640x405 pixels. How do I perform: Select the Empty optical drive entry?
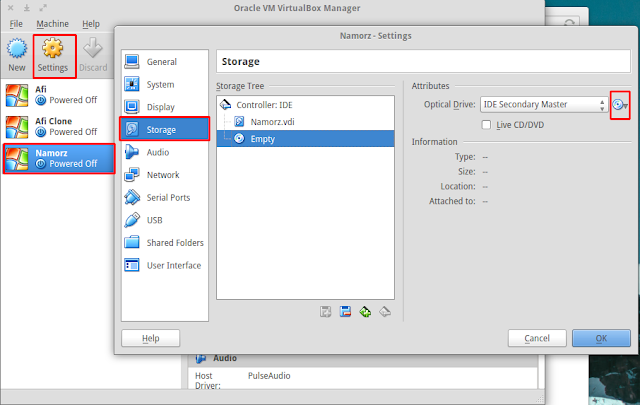(305, 139)
